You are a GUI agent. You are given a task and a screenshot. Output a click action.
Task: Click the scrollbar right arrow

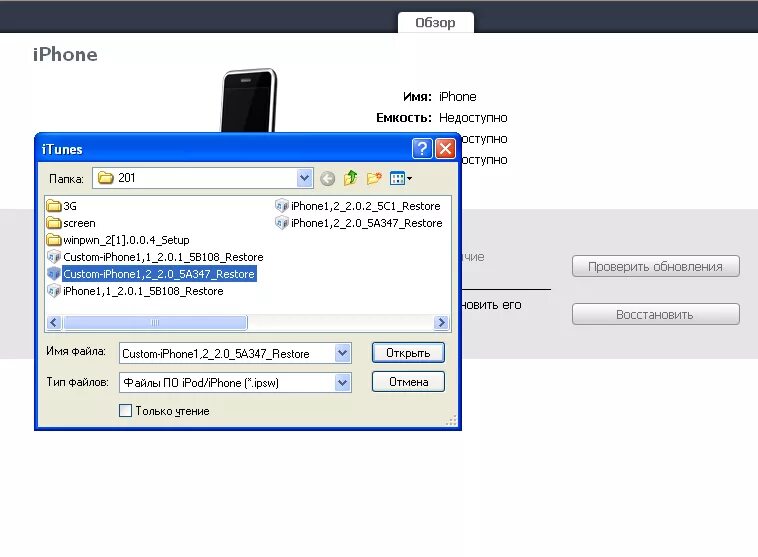441,322
